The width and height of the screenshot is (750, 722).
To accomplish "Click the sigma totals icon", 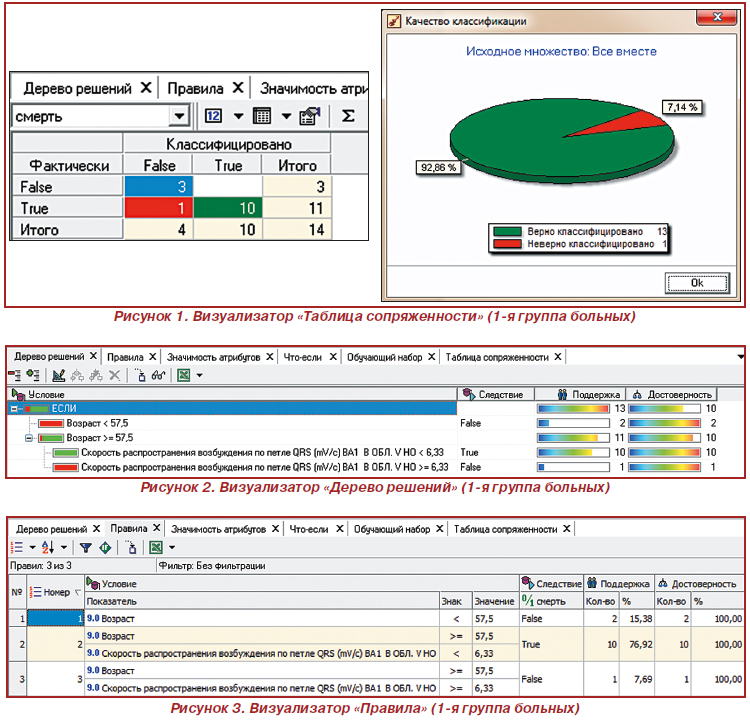I will pos(348,116).
